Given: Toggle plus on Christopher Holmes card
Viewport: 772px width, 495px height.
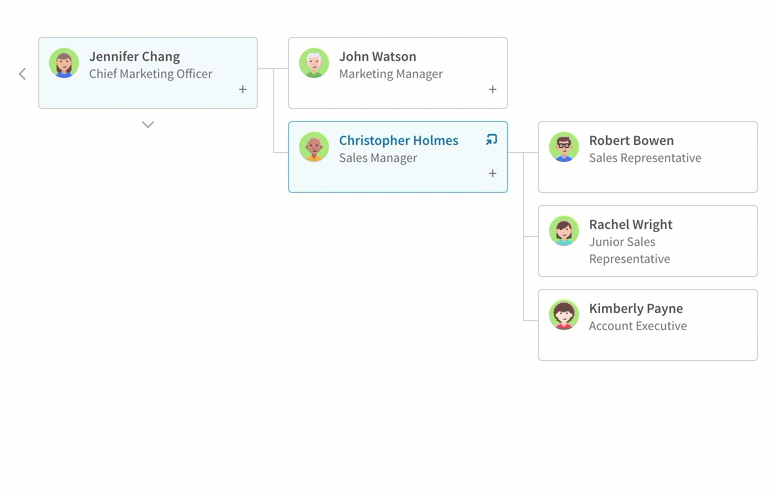Looking at the screenshot, I should [492, 173].
